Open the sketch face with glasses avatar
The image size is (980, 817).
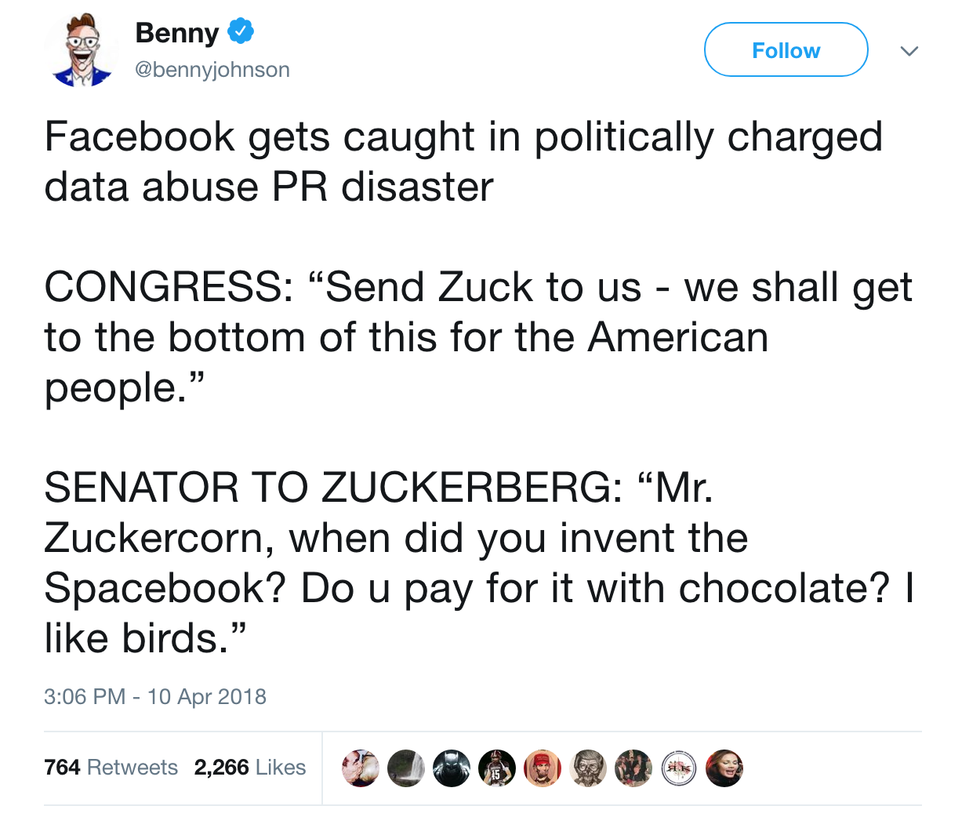point(587,768)
